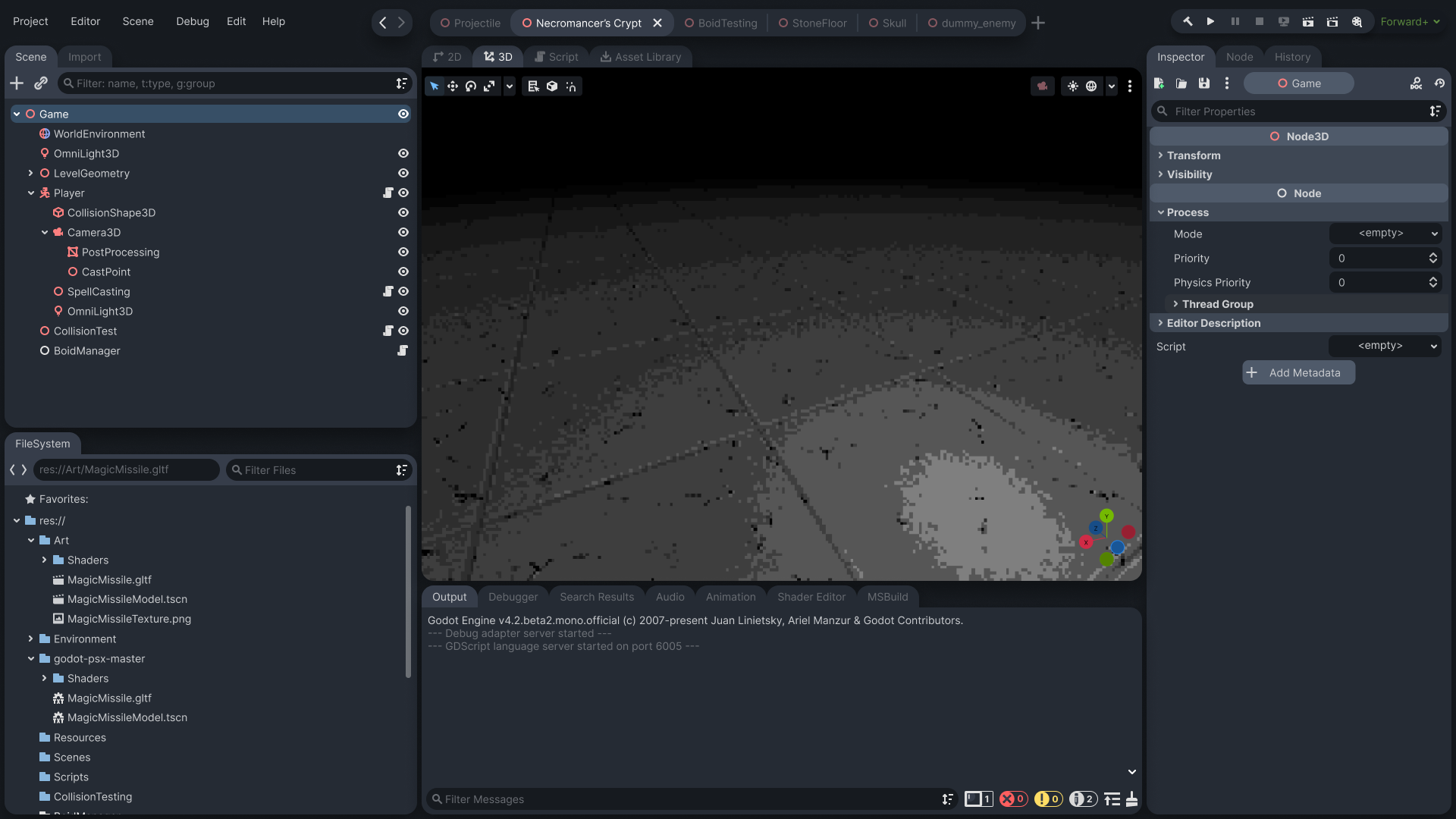Select the Scale mode tool
Screen dimensions: 1456x819
(x=489, y=86)
